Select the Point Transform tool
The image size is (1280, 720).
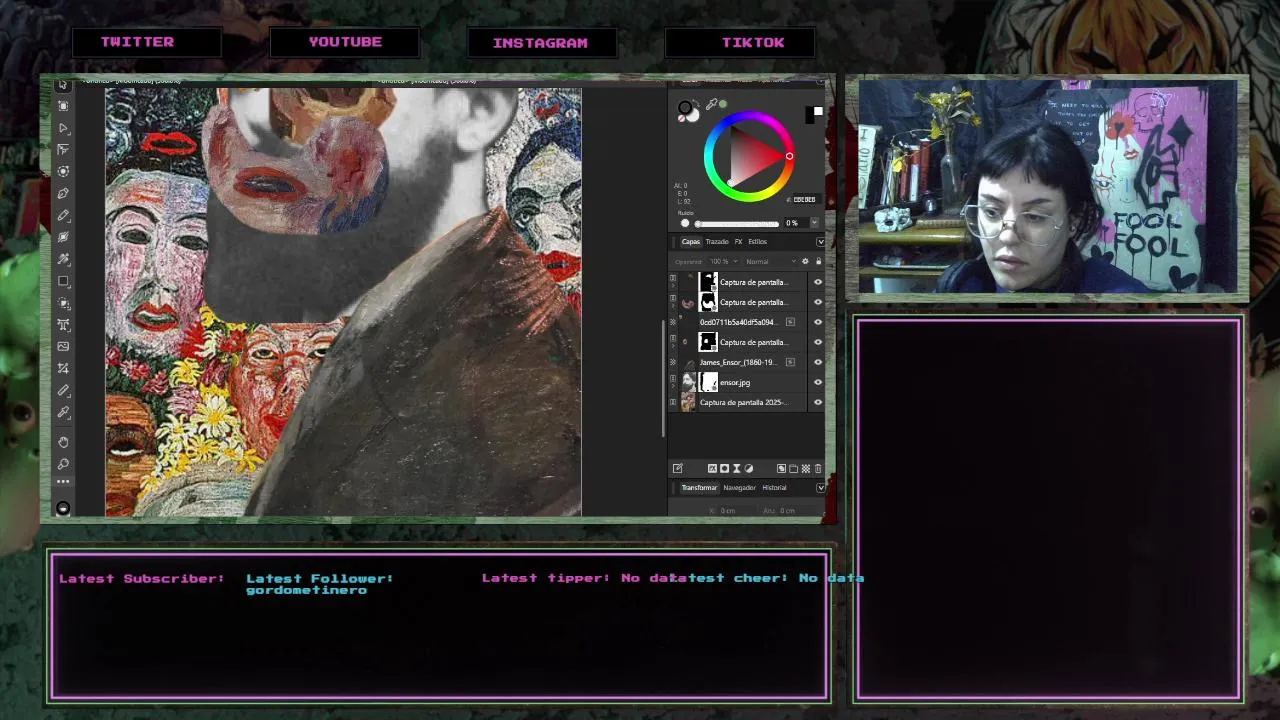point(63,150)
